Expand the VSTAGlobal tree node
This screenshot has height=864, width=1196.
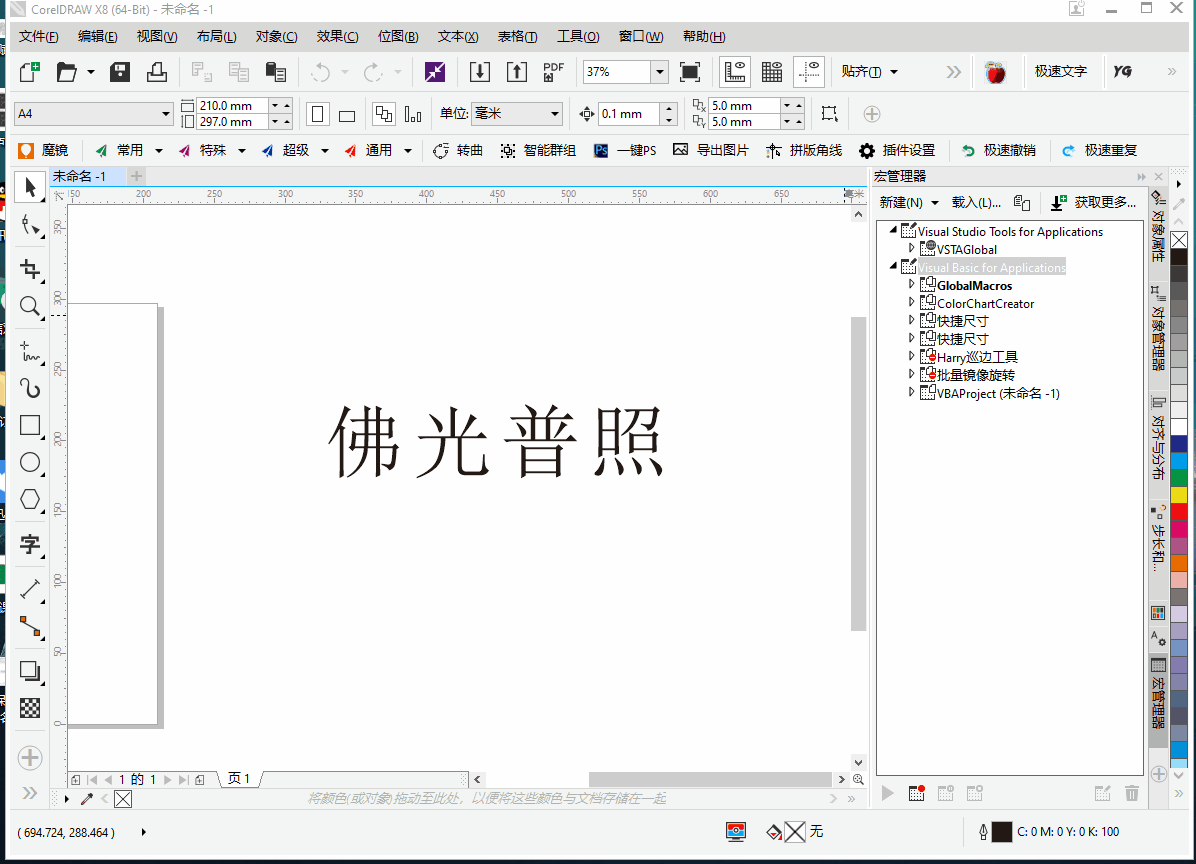pyautogui.click(x=911, y=248)
